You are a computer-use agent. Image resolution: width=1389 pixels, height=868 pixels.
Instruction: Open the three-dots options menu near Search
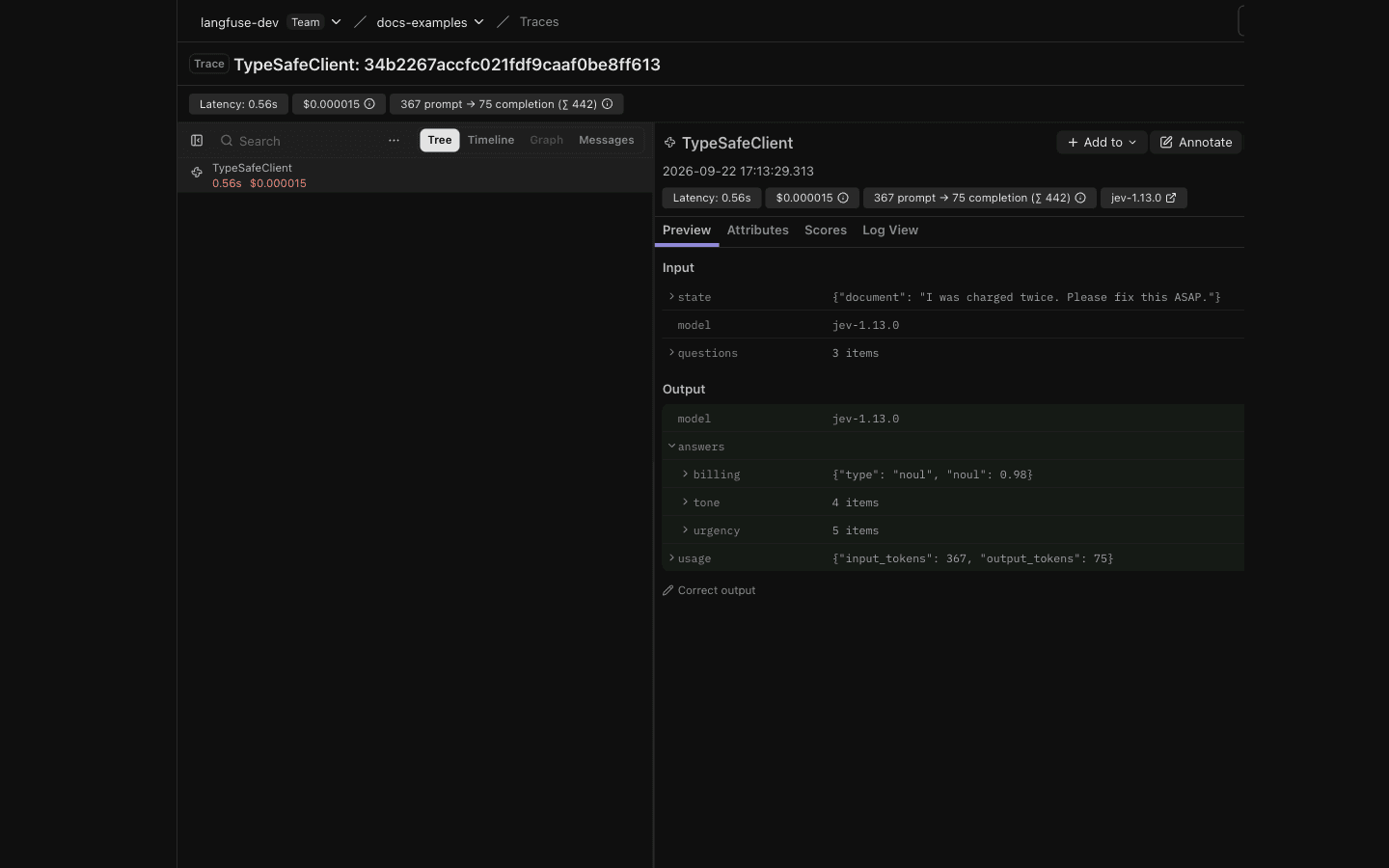(394, 141)
